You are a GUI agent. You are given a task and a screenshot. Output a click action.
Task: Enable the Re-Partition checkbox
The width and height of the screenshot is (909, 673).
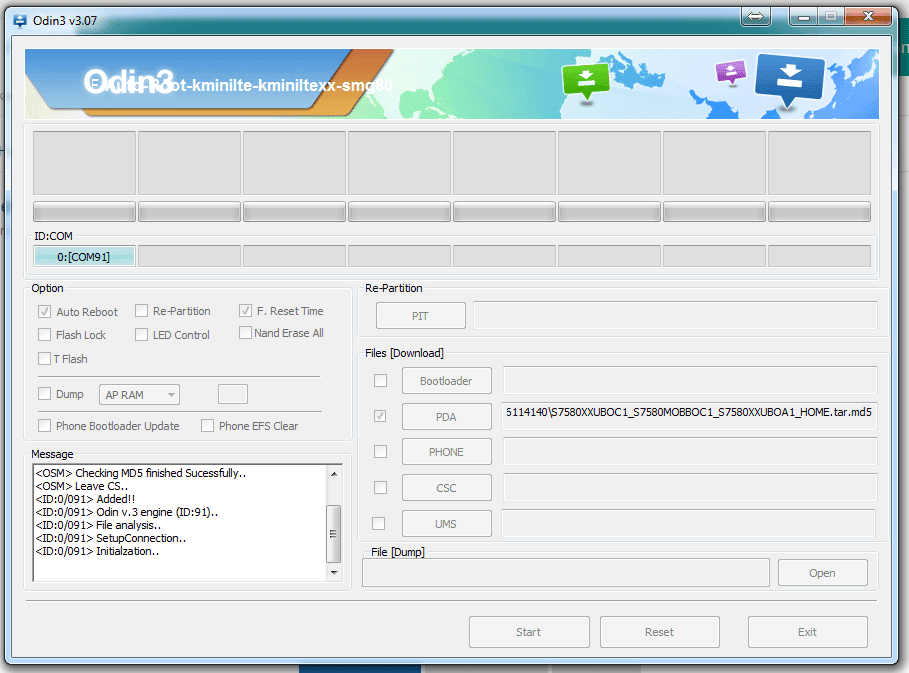[141, 311]
